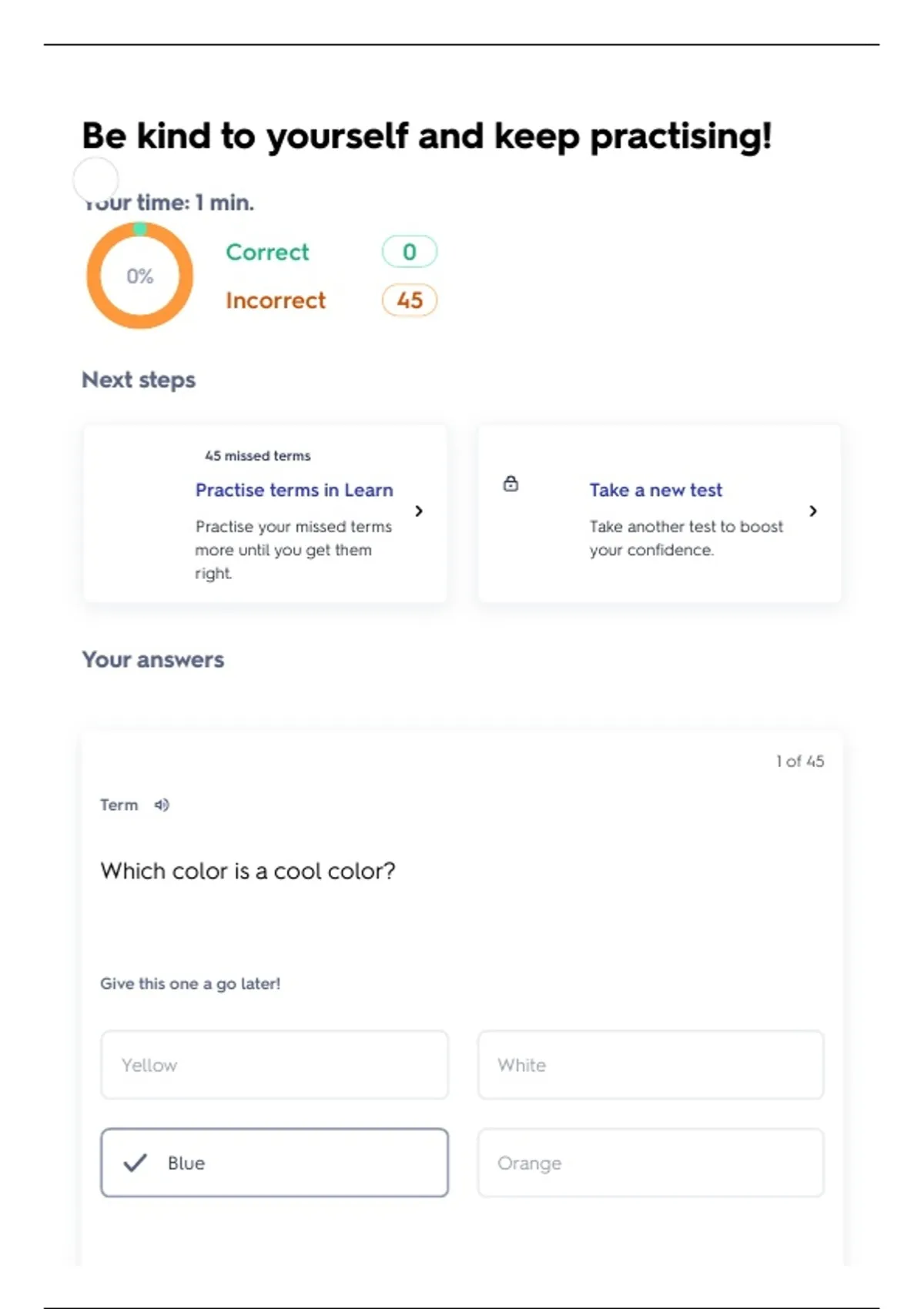Select the Blue answer option
Image resolution: width=924 pixels, height=1309 pixels.
tap(274, 1163)
